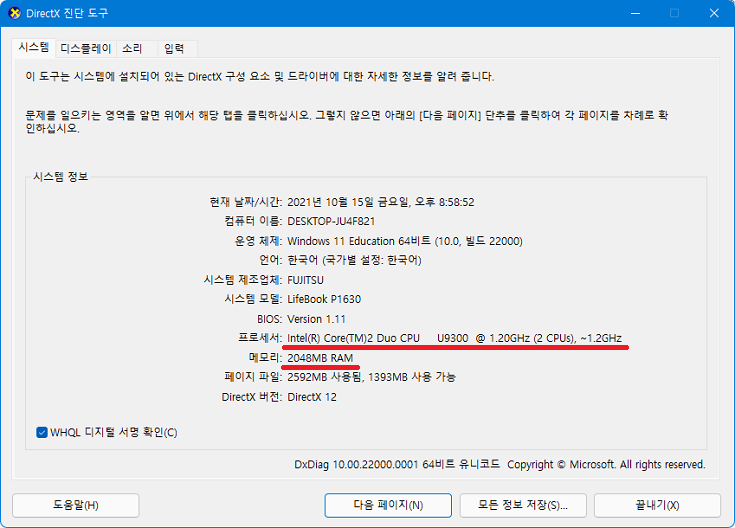Click the DirectX title bar icon
This screenshot has height=528, width=735.
point(15,13)
